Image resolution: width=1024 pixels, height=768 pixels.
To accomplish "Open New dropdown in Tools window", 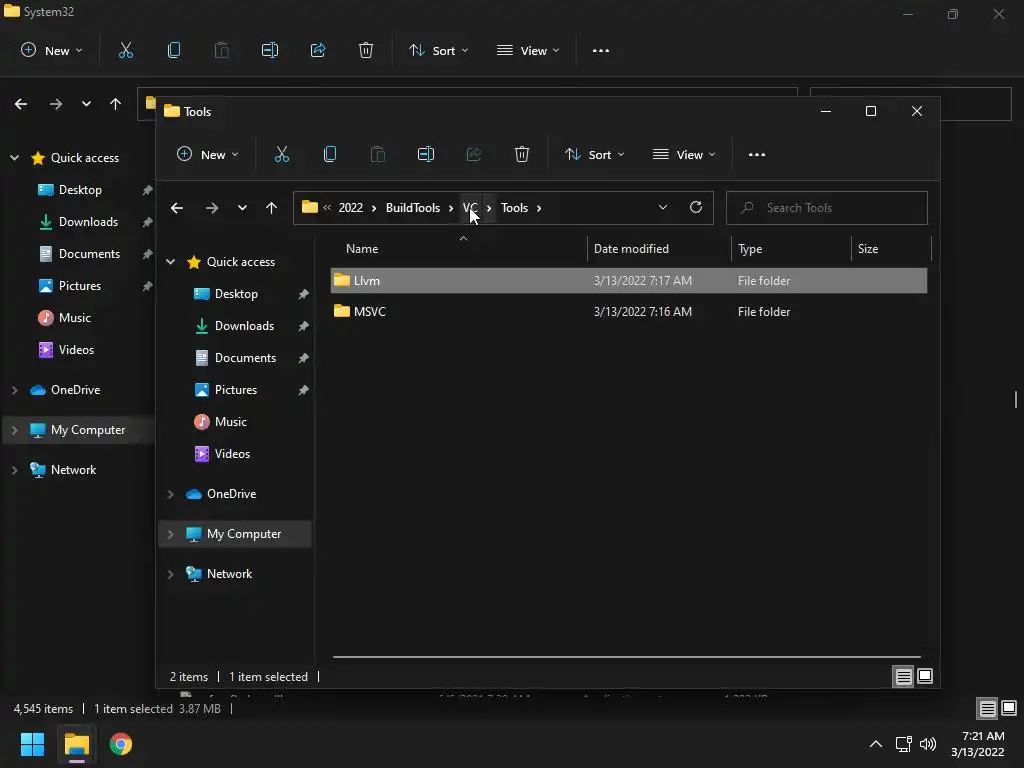I will coord(208,155).
